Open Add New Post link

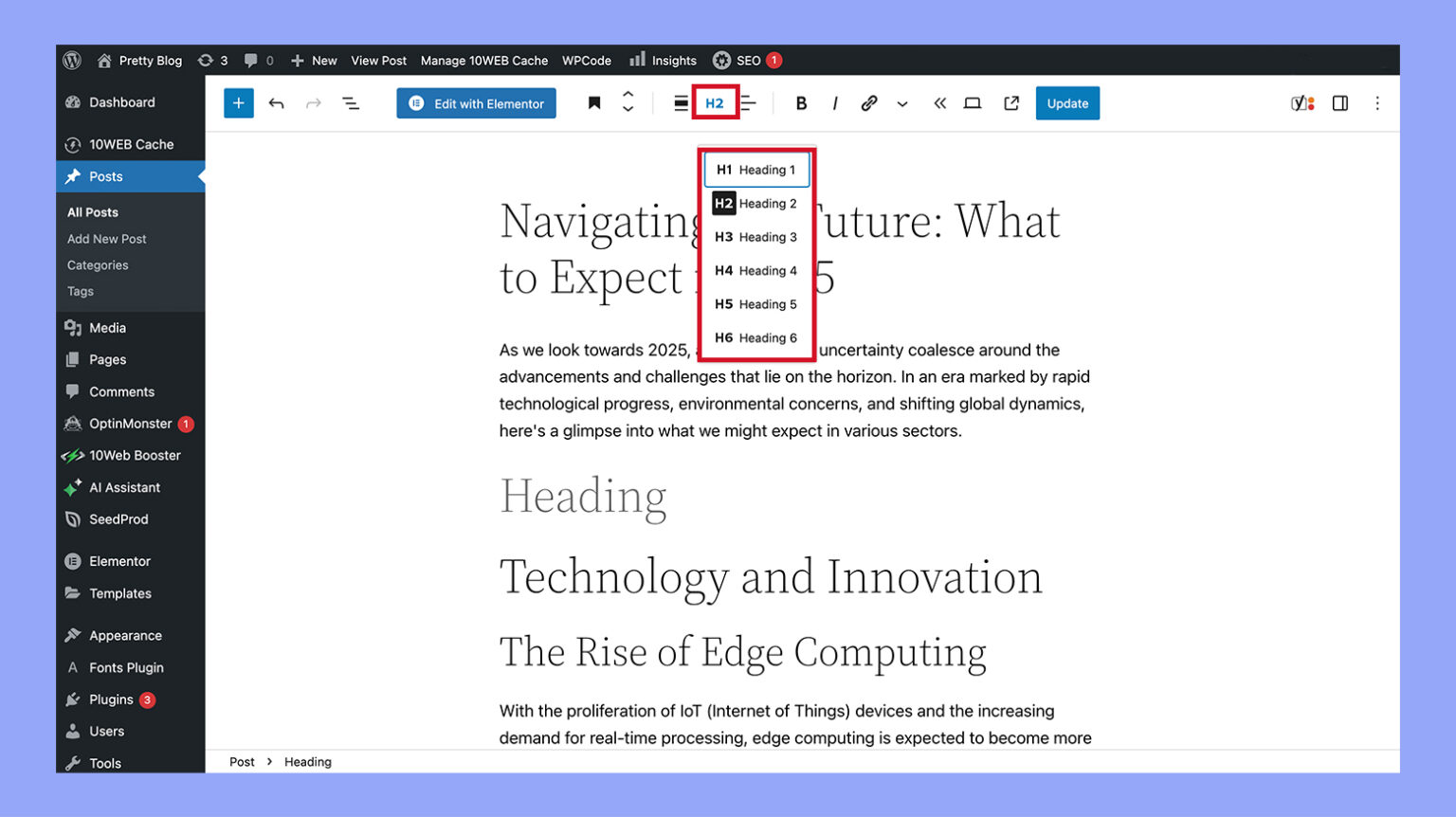pos(106,239)
